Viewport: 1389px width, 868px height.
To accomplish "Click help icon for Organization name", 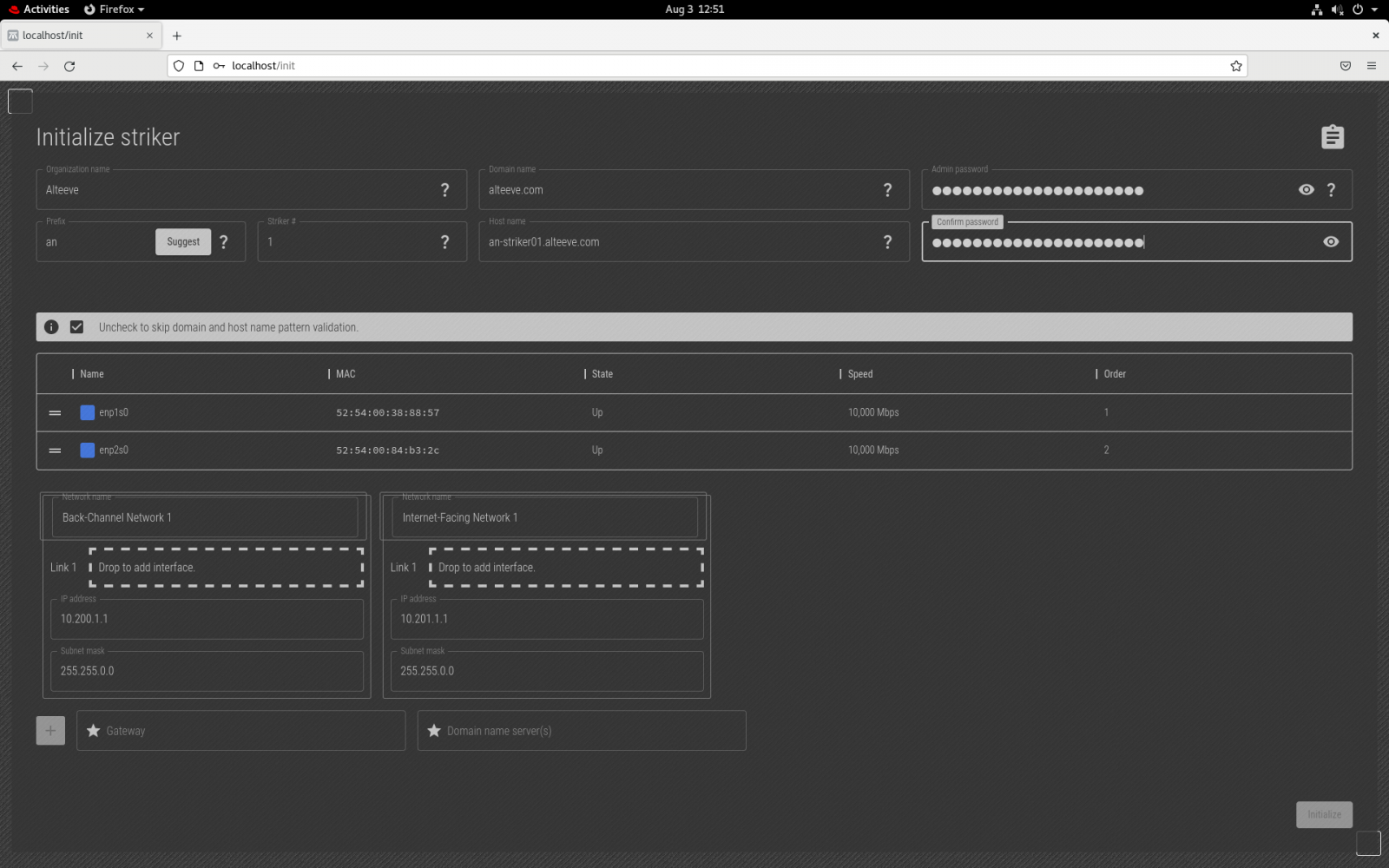I will pyautogui.click(x=444, y=190).
